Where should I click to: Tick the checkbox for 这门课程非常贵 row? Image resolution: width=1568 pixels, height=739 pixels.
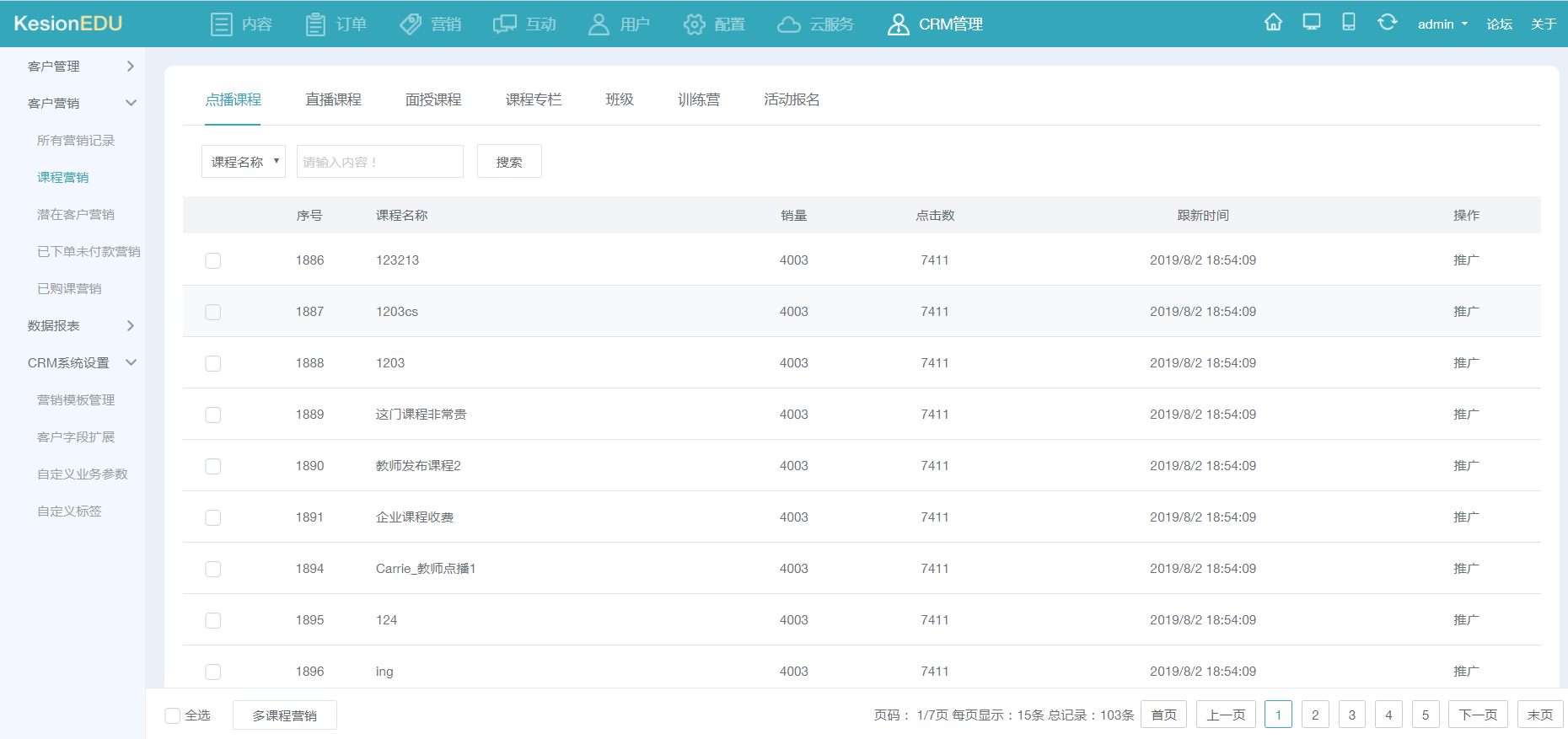tap(213, 415)
